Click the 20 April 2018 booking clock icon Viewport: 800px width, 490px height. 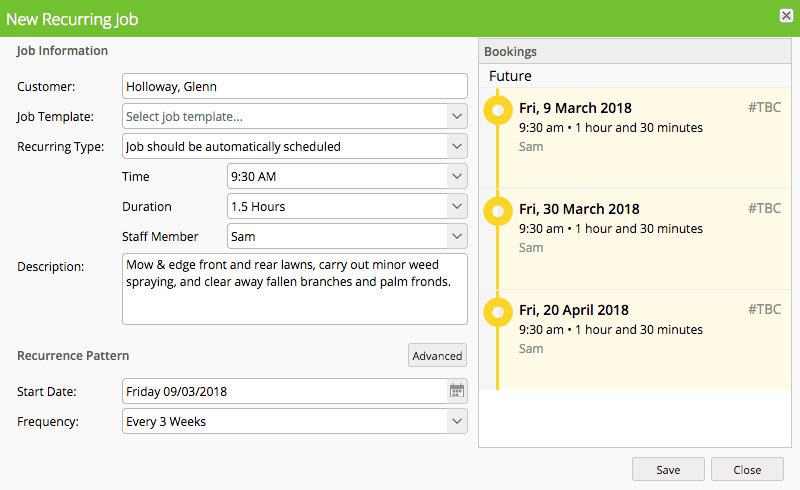(x=496, y=311)
